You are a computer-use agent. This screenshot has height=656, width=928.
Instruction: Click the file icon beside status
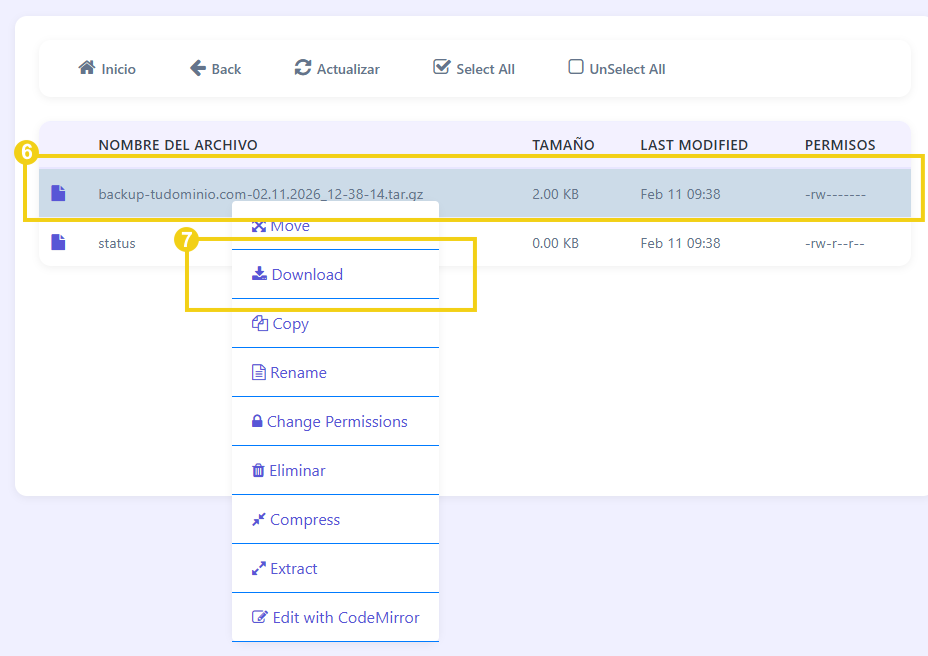pyautogui.click(x=58, y=242)
